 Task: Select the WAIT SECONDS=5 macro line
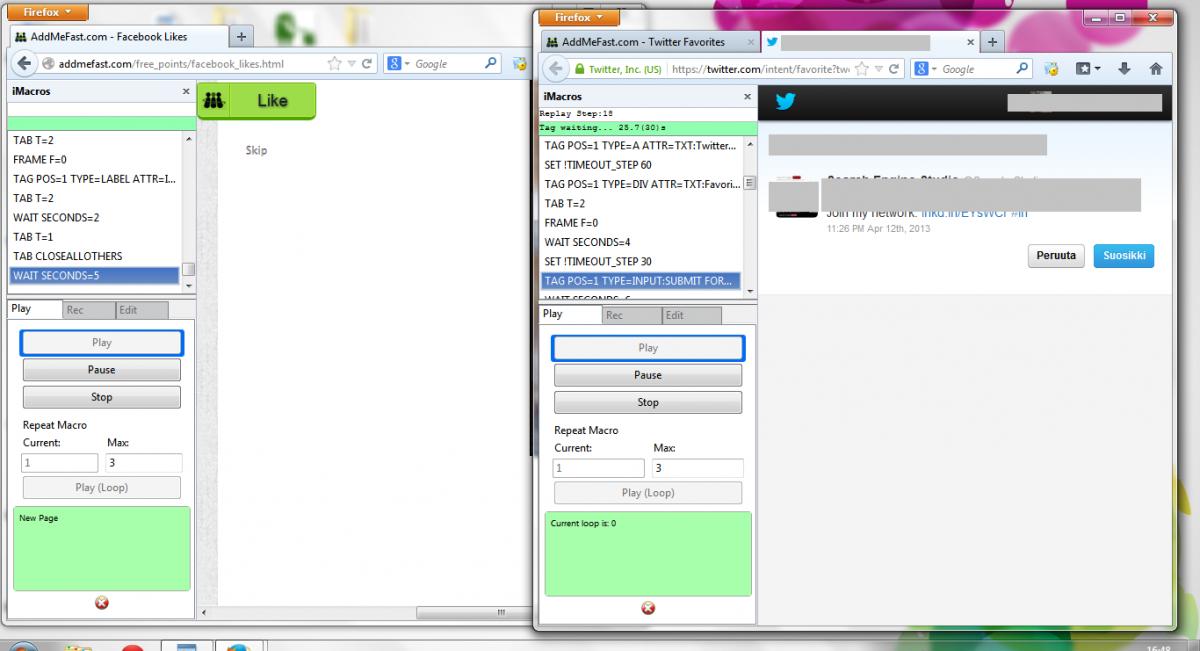pos(95,275)
